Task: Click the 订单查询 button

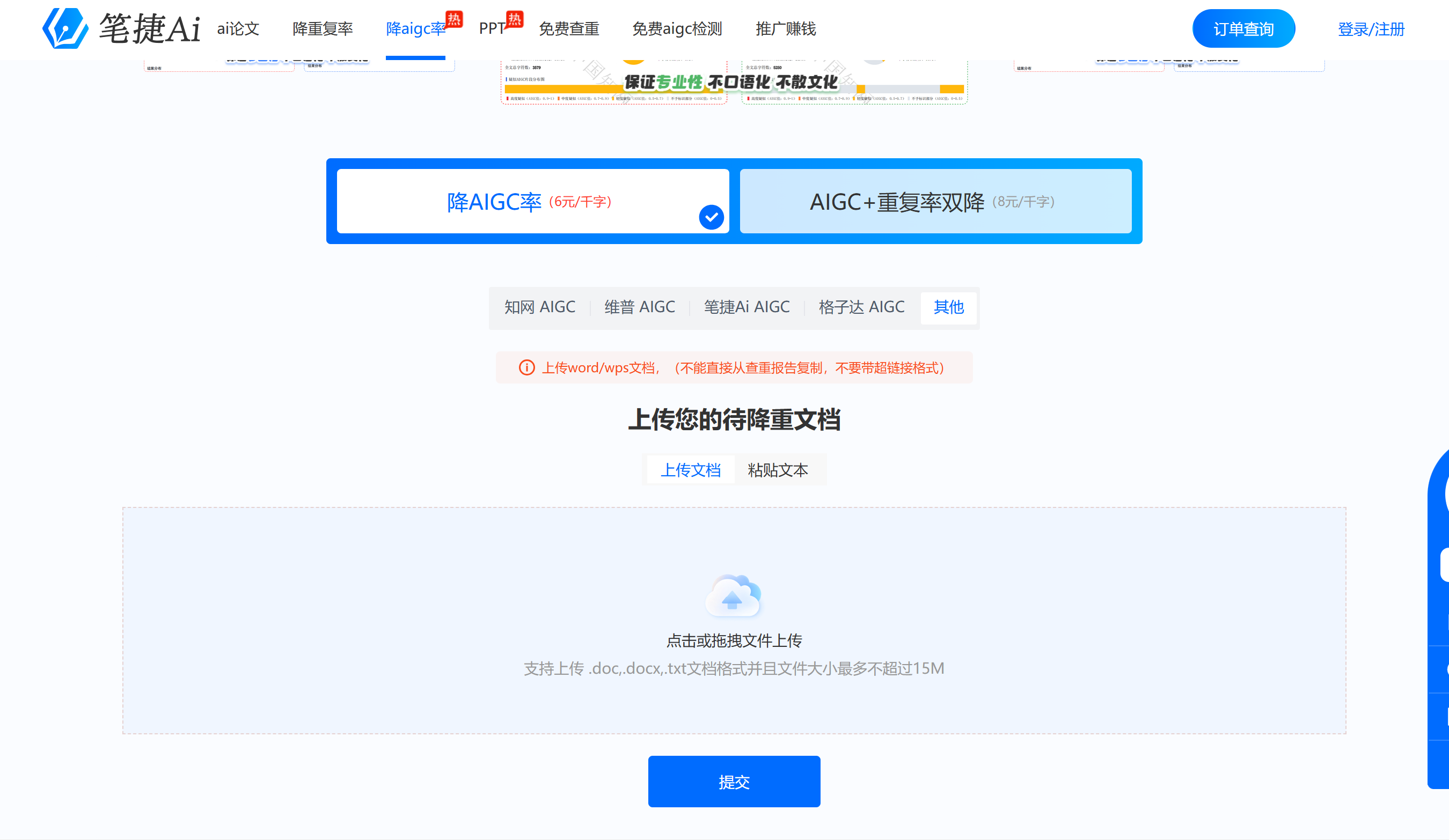Action: tap(1243, 29)
